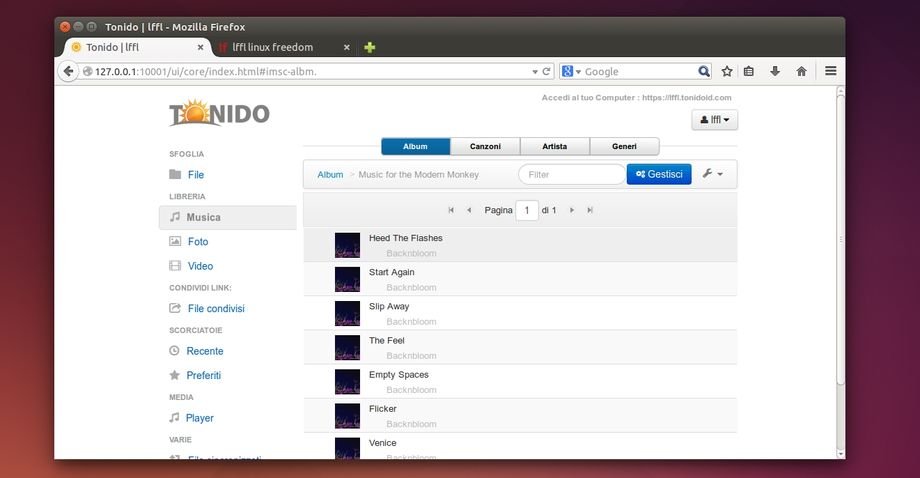The height and width of the screenshot is (478, 920).
Task: Click the picture icon beside Foto
Action: click(x=175, y=241)
